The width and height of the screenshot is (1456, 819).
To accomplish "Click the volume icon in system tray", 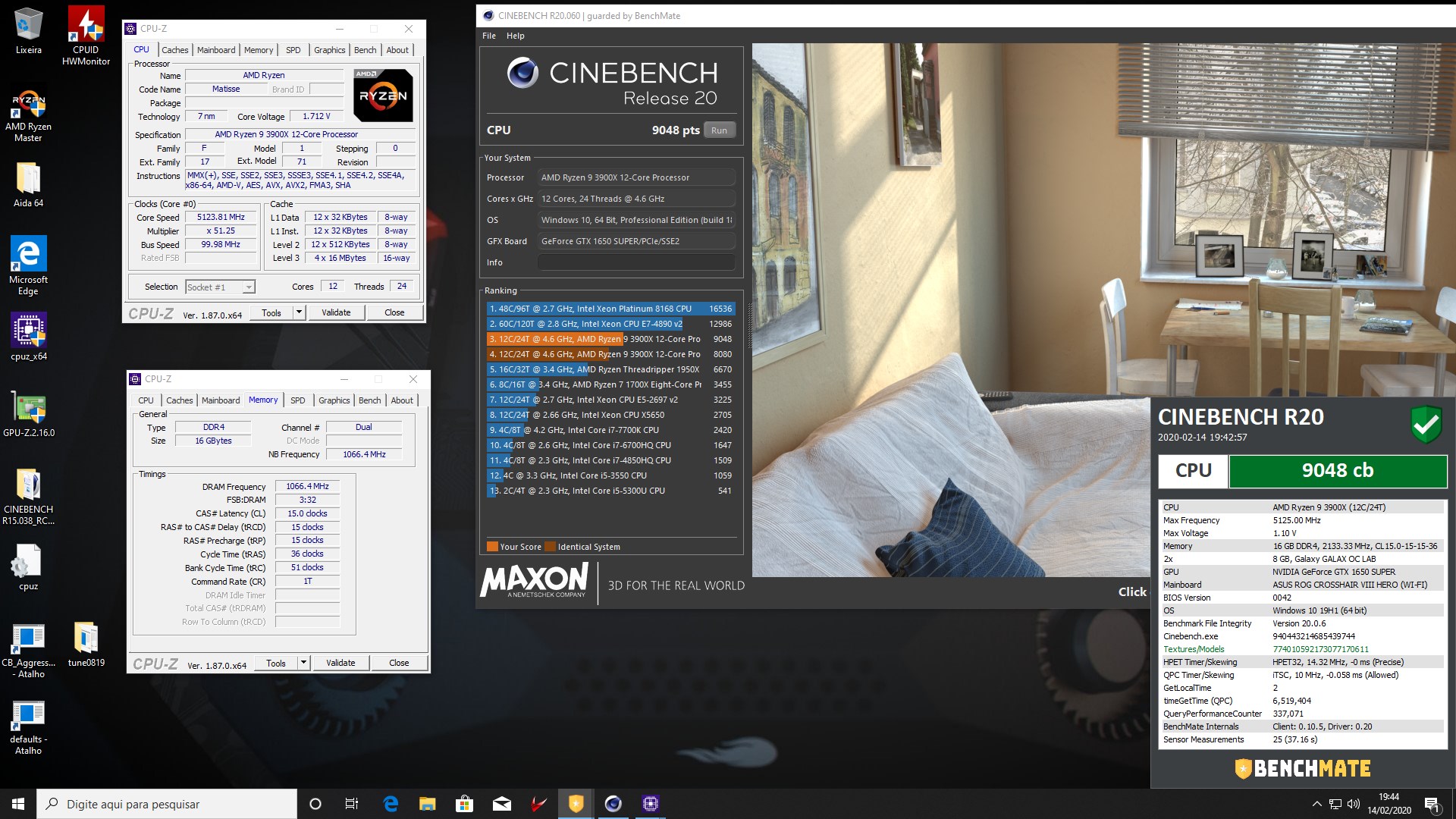I will click(1354, 804).
